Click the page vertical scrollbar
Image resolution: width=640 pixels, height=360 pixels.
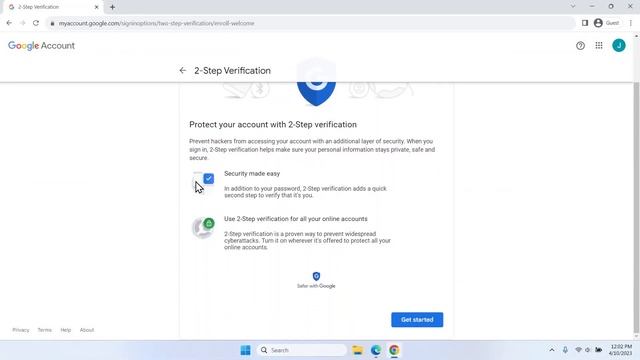coord(636,207)
